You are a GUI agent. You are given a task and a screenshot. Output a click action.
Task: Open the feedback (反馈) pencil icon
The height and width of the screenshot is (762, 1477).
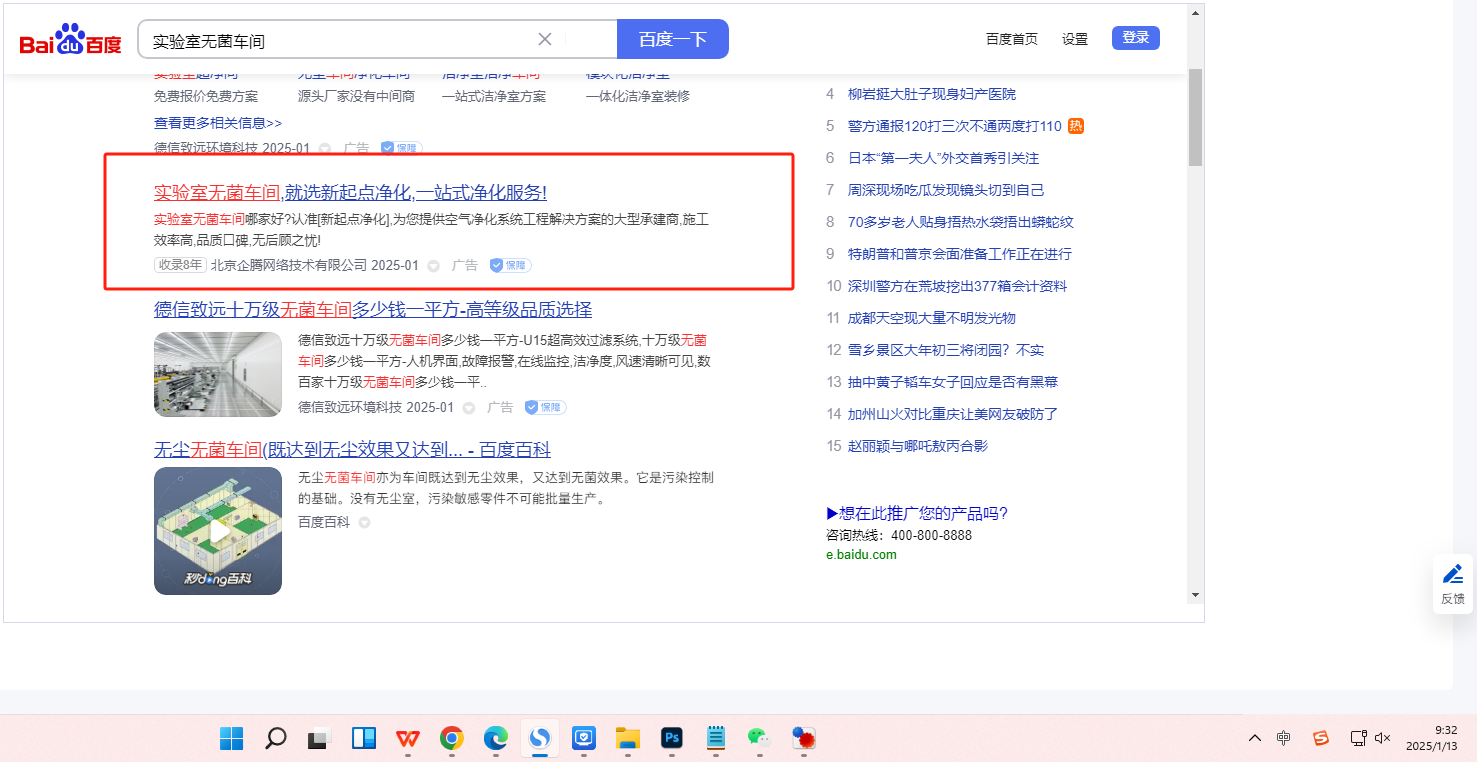[x=1453, y=583]
